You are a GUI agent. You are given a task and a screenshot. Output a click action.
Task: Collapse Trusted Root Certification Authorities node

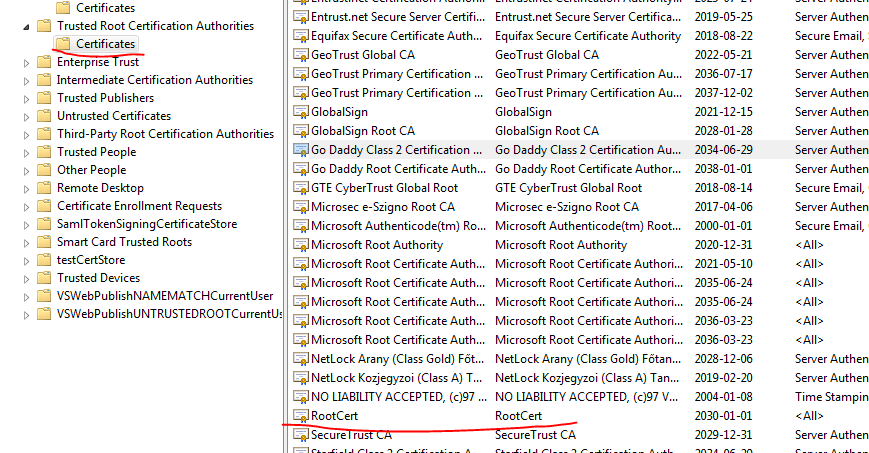[26, 26]
